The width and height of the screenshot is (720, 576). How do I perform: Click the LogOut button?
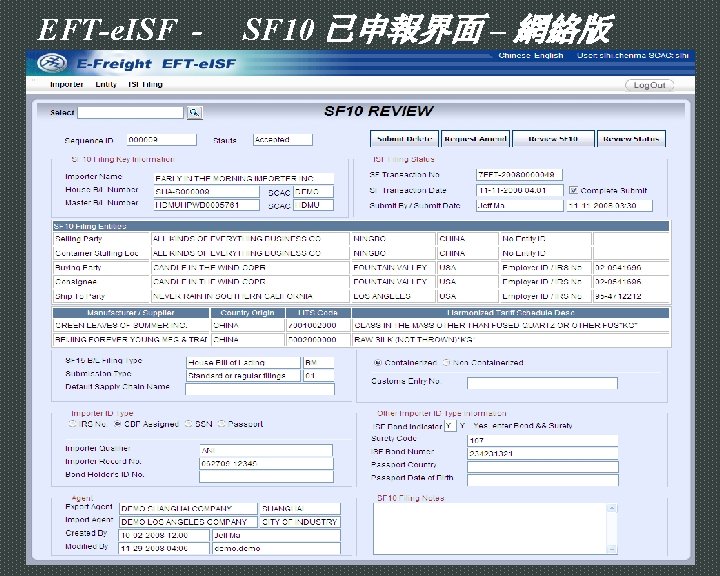tap(649, 85)
